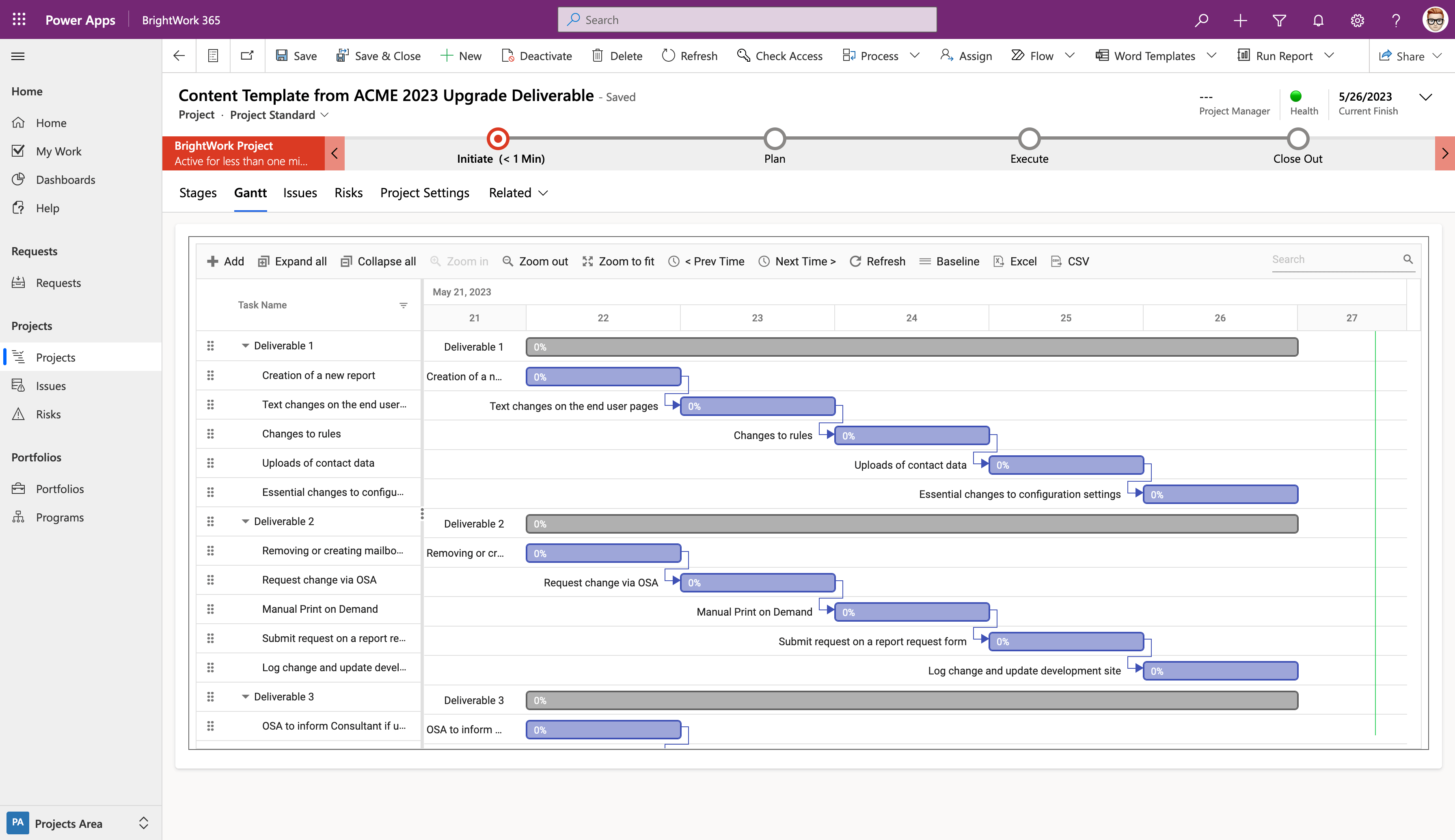The image size is (1455, 840).
Task: Open record in new window icon
Action: 247,56
